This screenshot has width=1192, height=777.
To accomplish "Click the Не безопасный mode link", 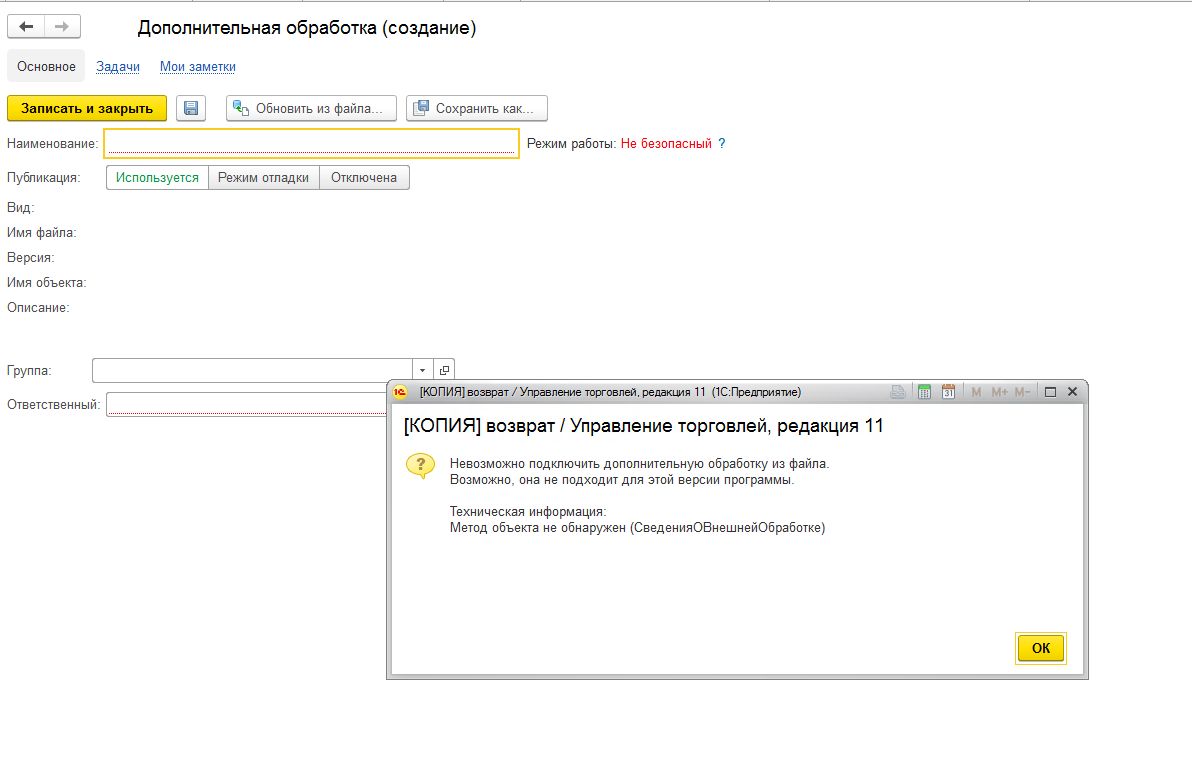I will coord(666,144).
